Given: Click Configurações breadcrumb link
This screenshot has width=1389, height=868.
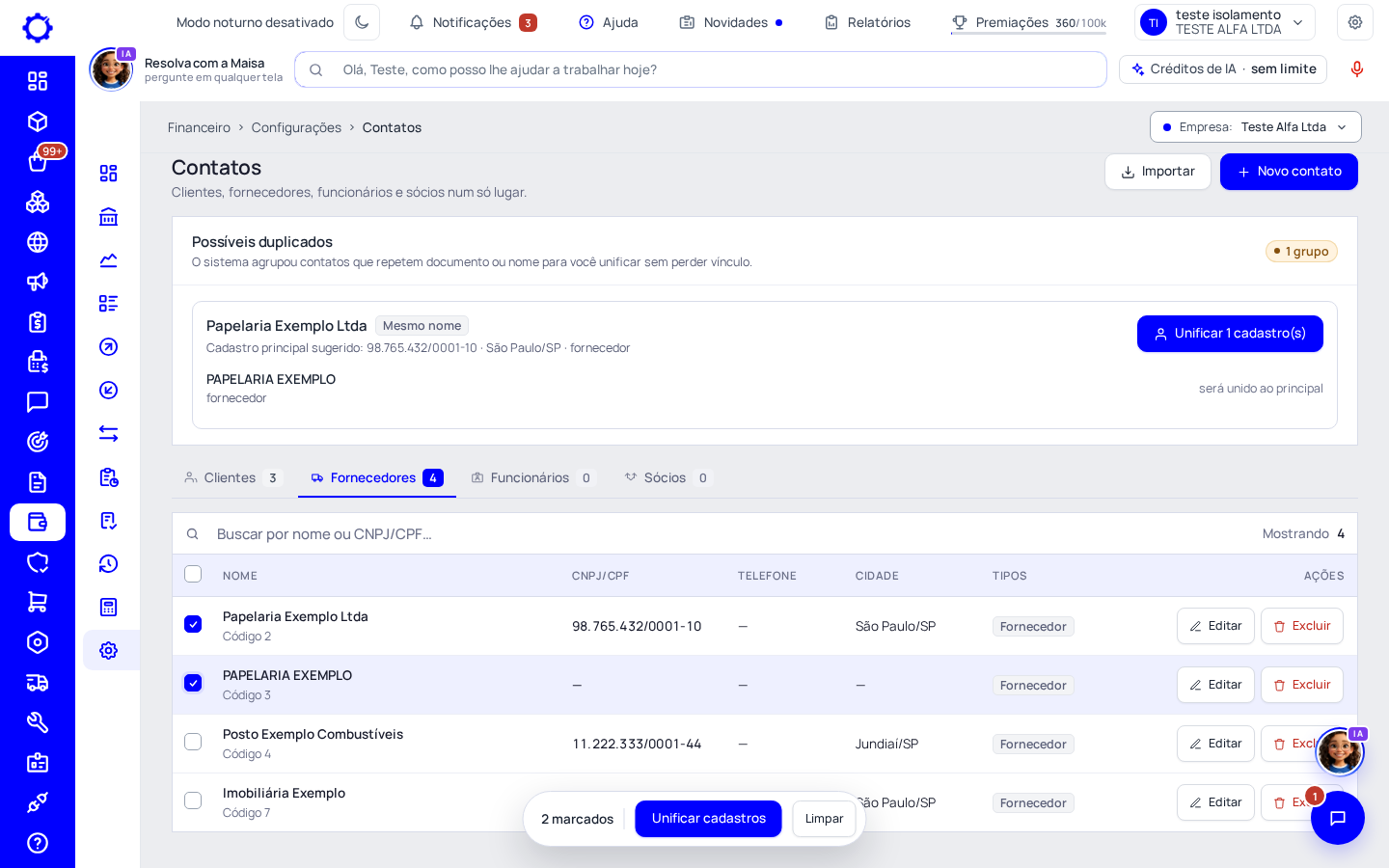Looking at the screenshot, I should [296, 127].
